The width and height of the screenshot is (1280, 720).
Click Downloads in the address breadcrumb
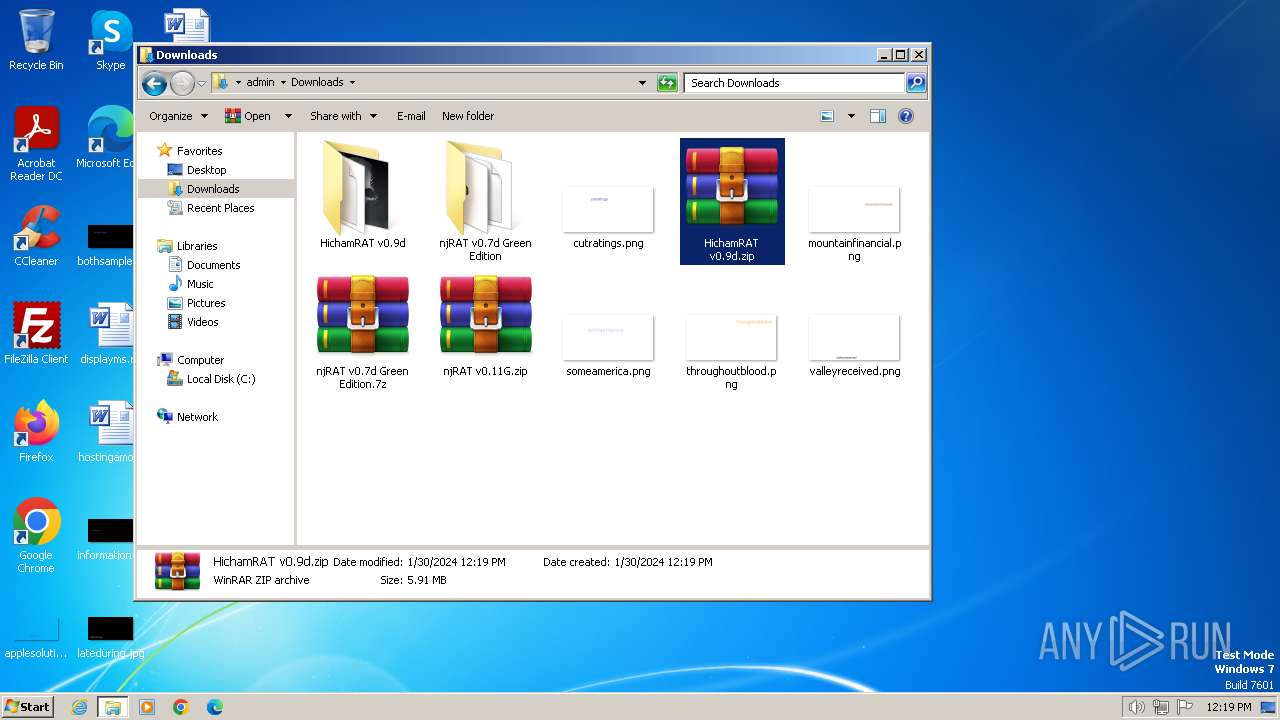tap(317, 83)
